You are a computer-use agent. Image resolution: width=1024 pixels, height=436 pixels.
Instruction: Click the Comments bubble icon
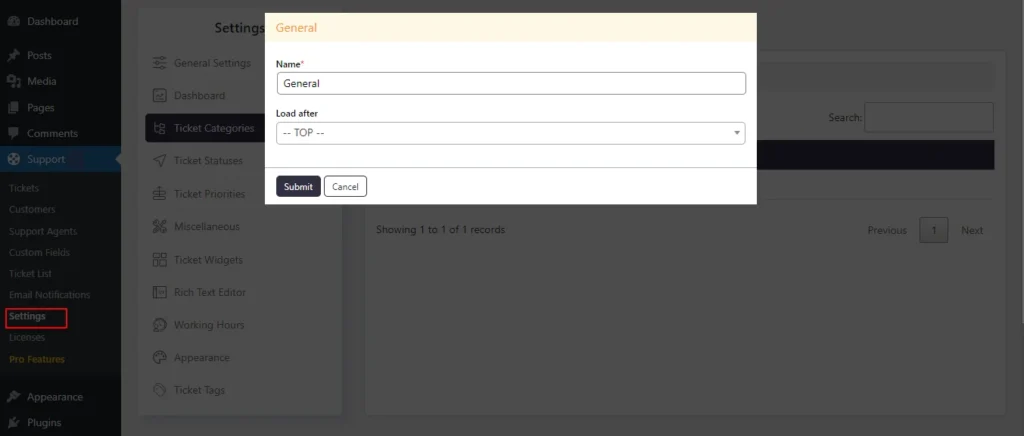tap(13, 133)
